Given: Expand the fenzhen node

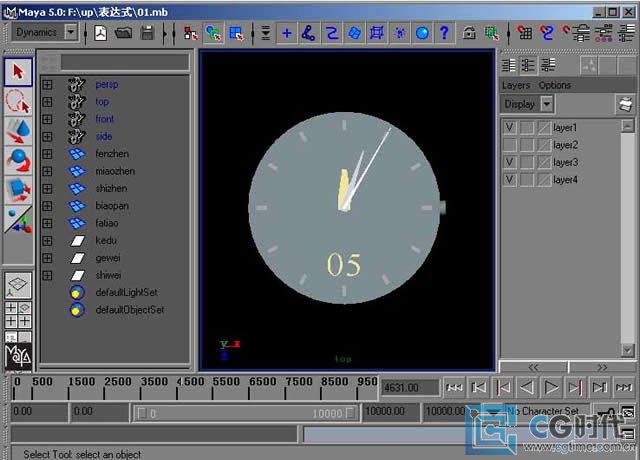Looking at the screenshot, I should coord(47,154).
